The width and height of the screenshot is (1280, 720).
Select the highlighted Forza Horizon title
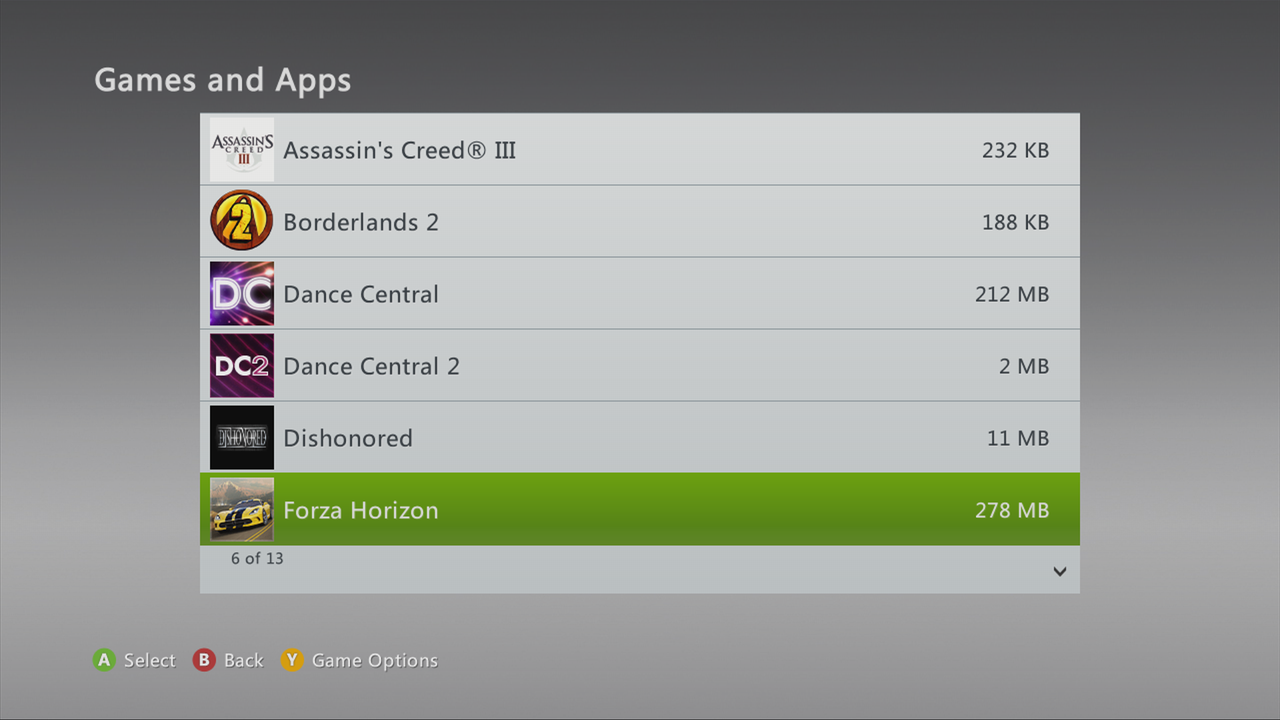point(361,510)
